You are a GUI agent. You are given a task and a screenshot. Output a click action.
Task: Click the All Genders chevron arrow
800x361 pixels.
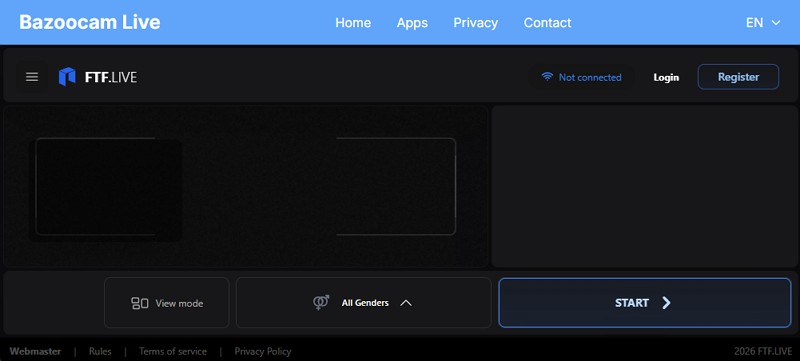(406, 303)
